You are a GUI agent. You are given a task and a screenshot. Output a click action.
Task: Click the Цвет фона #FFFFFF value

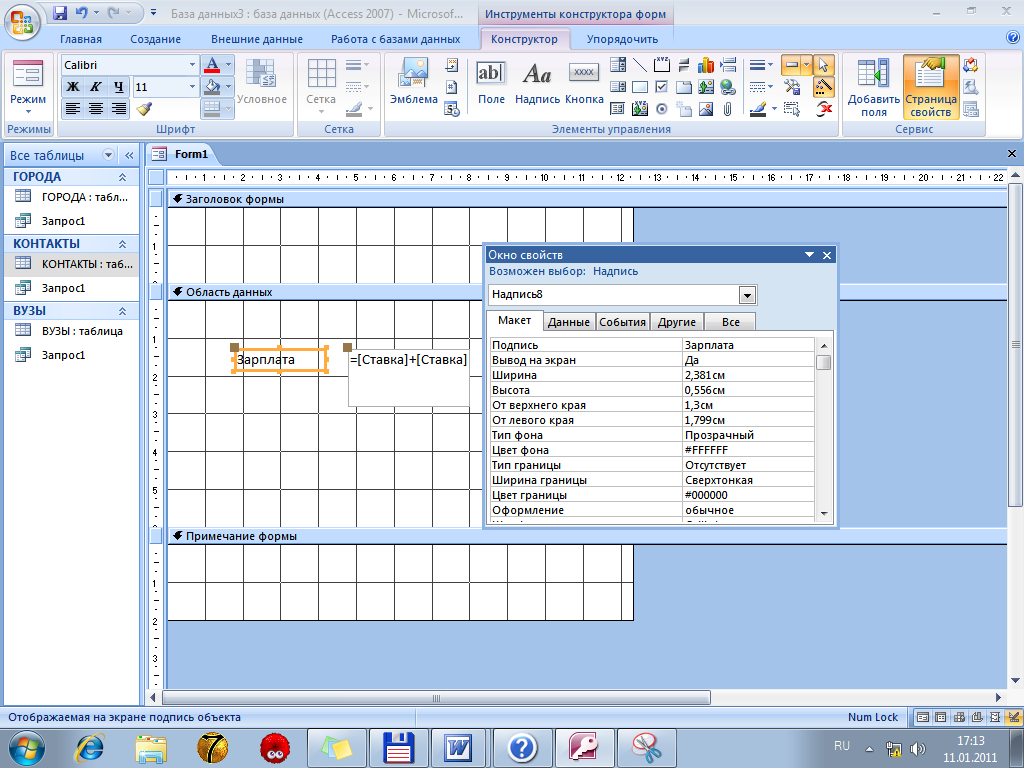[748, 450]
